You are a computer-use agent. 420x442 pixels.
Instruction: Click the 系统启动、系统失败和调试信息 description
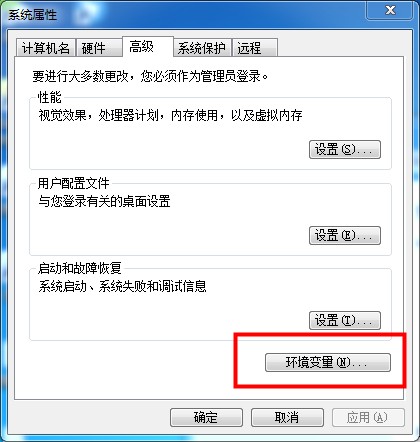click(122, 286)
